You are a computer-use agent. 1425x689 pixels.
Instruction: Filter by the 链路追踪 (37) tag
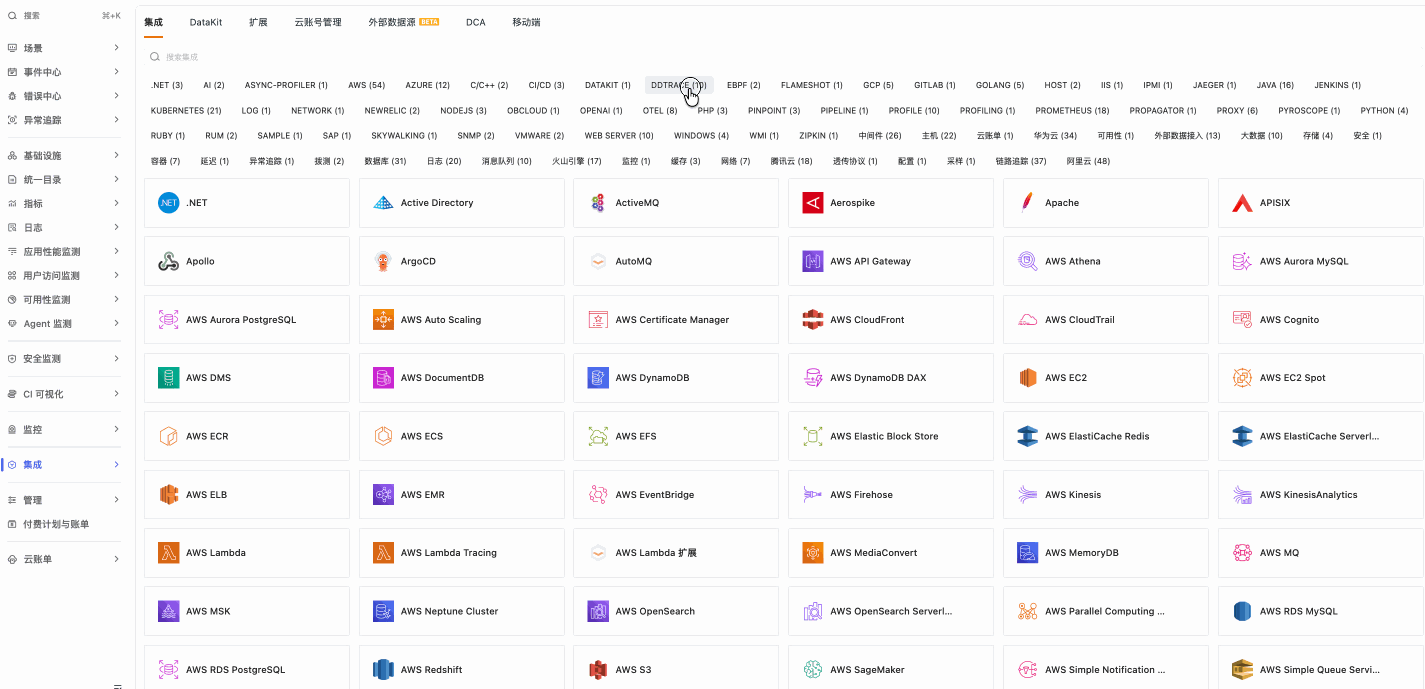tap(1021, 161)
